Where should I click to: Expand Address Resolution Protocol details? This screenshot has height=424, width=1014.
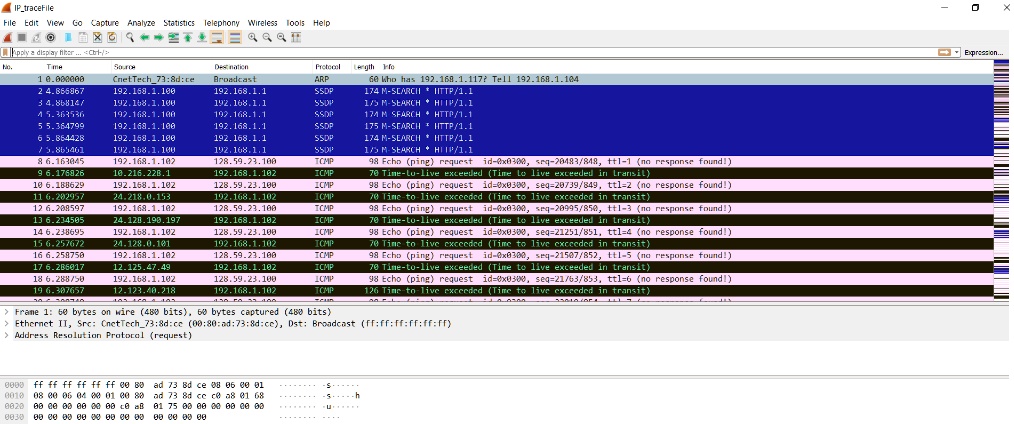click(7, 335)
